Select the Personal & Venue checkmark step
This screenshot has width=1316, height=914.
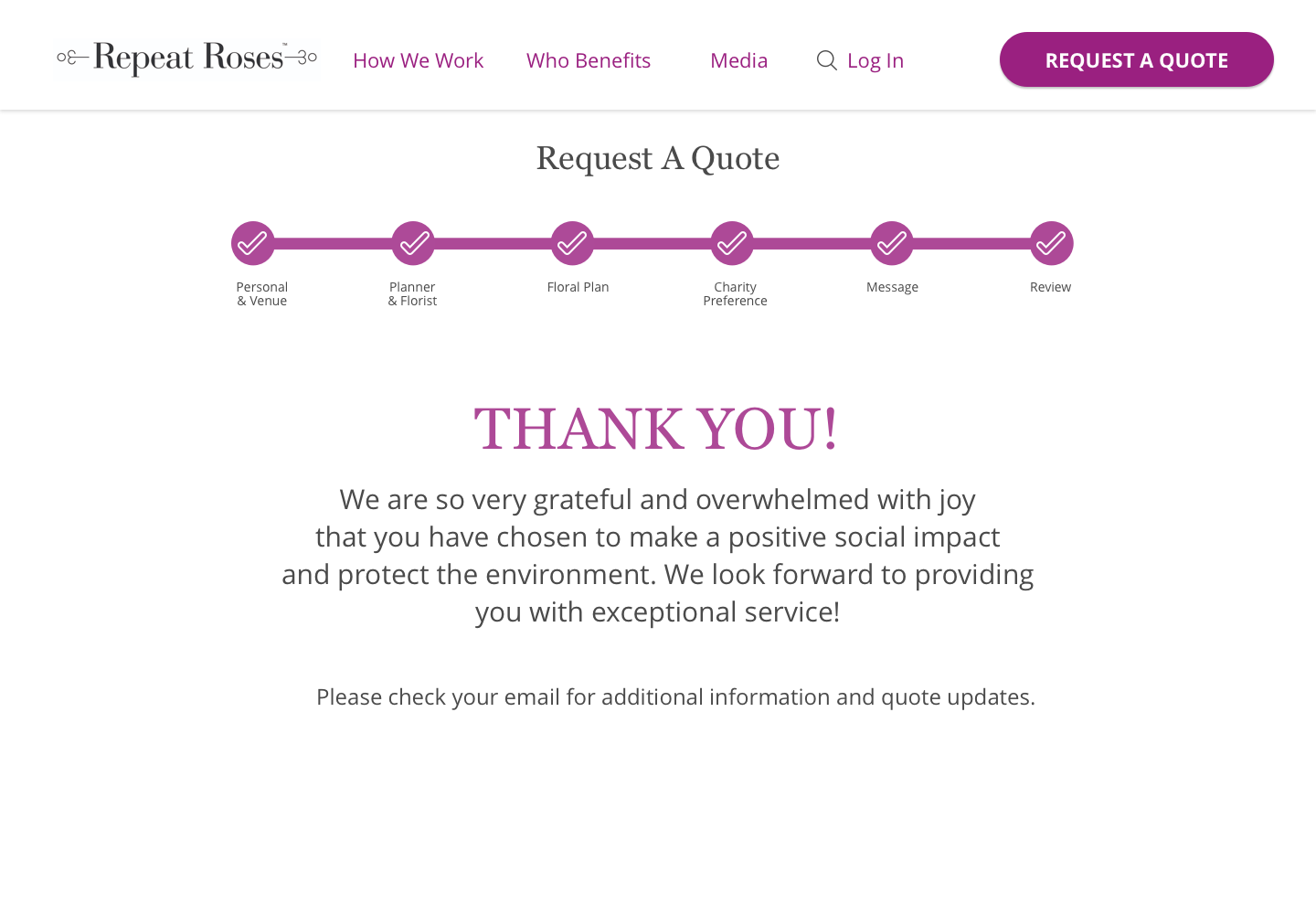pos(253,243)
